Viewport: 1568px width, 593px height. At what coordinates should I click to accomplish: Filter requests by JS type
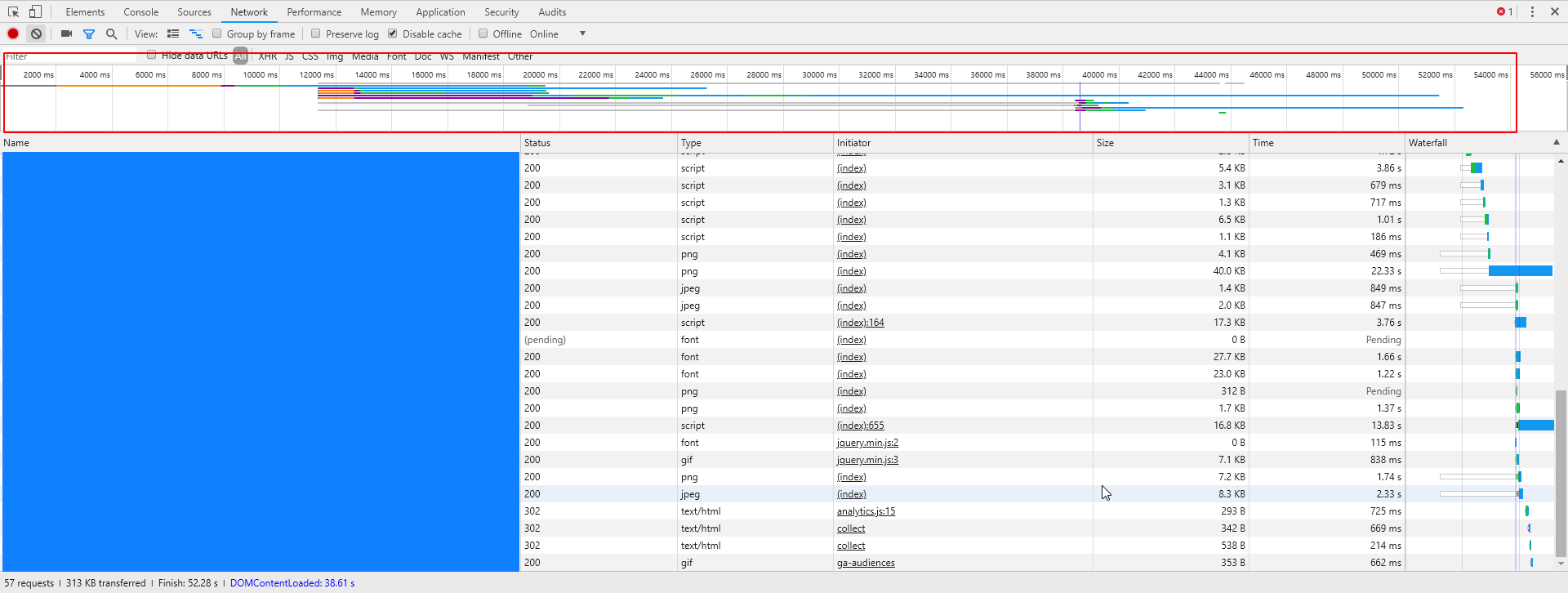click(289, 56)
